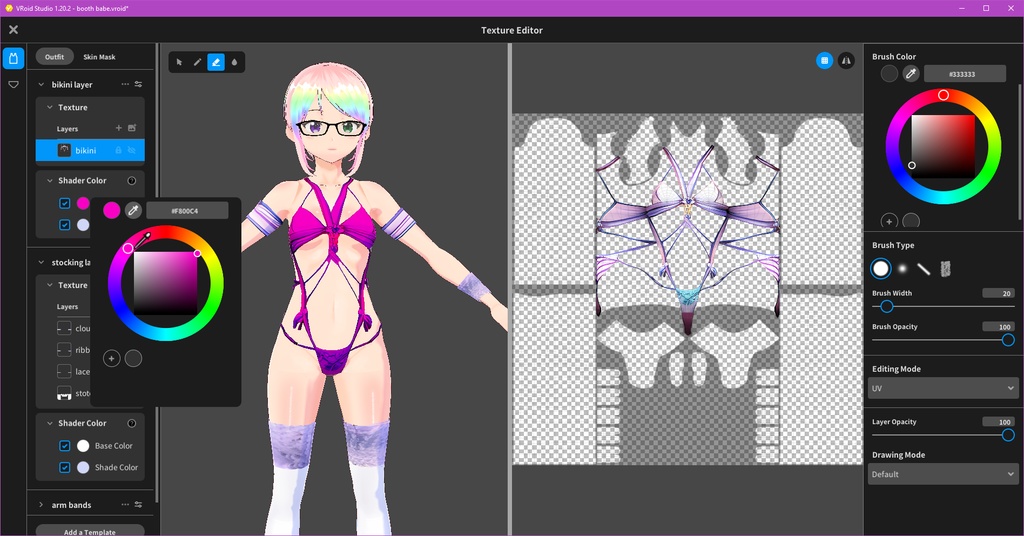Select the partly hidden 'ribb' layer thumbnail
1024x536 pixels.
(64, 350)
